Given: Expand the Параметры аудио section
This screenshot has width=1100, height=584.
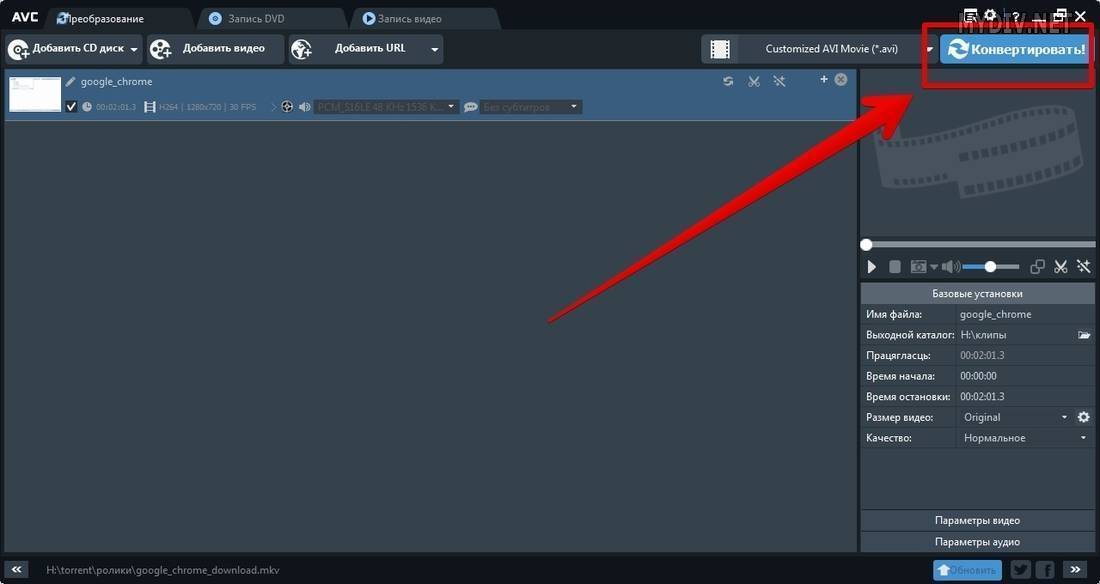Looking at the screenshot, I should pyautogui.click(x=977, y=542).
